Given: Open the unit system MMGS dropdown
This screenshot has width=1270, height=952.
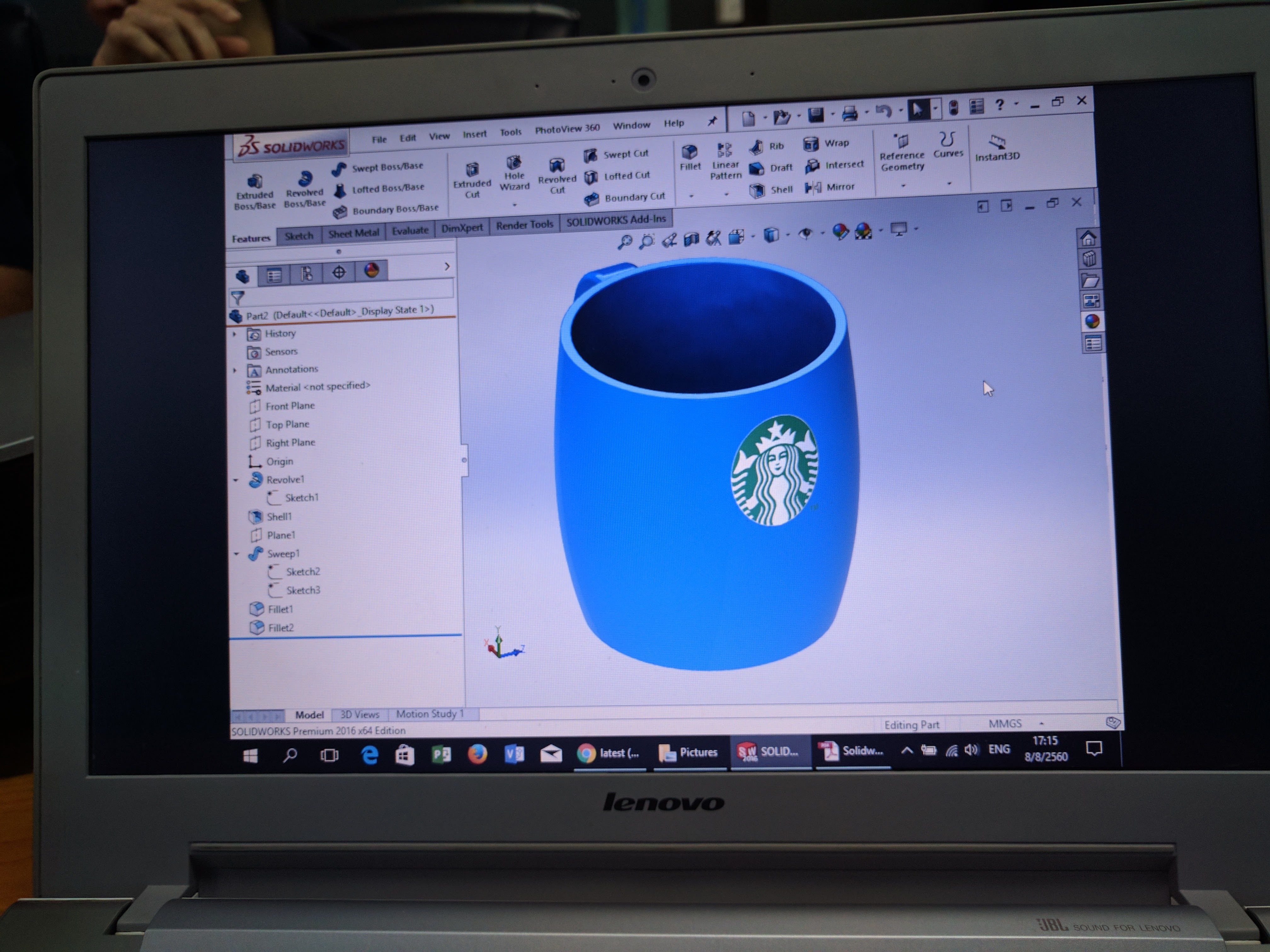Looking at the screenshot, I should pyautogui.click(x=1042, y=724).
